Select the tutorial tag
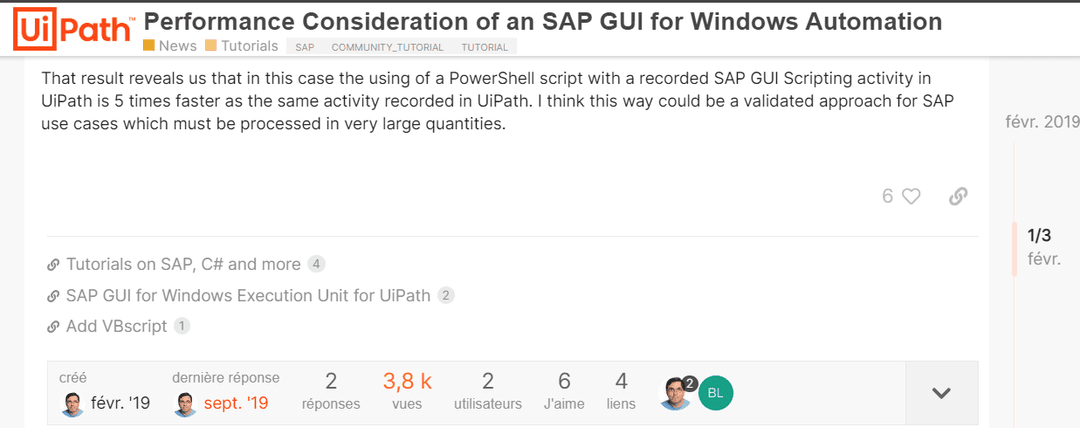Image resolution: width=1080 pixels, height=428 pixels. pos(484,47)
